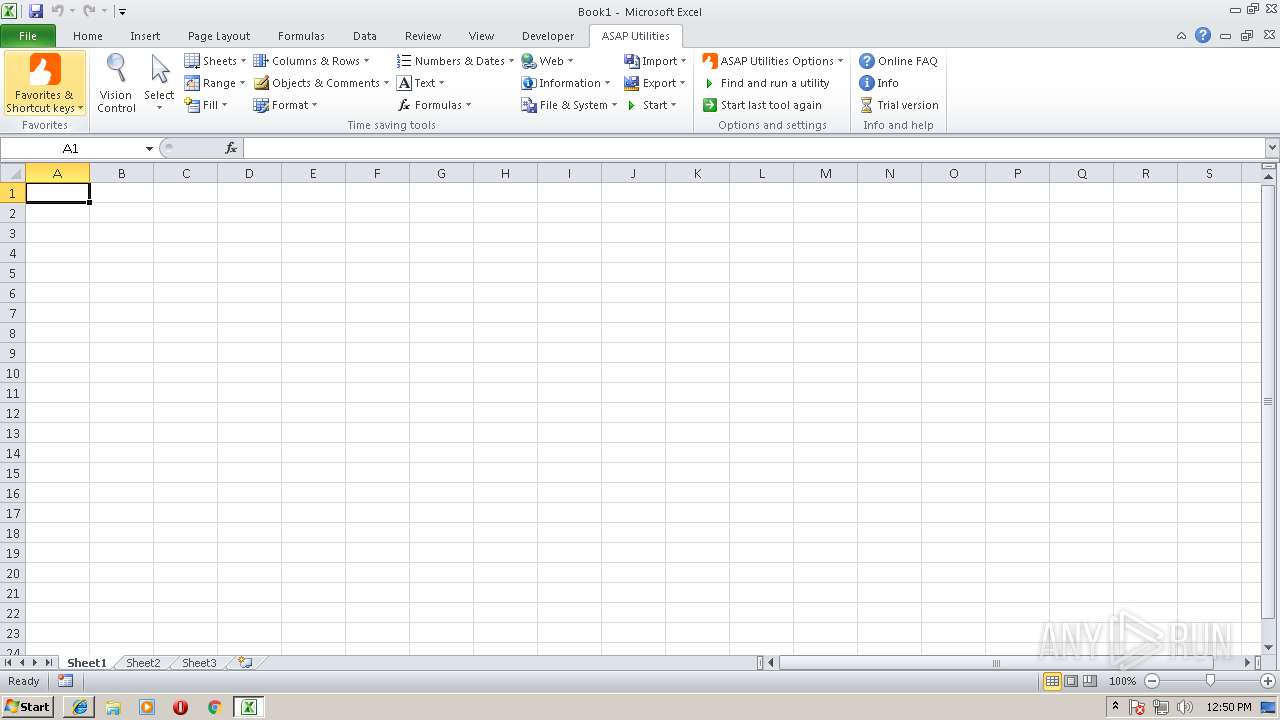
Task: Open the Select tool menu
Action: point(159,84)
